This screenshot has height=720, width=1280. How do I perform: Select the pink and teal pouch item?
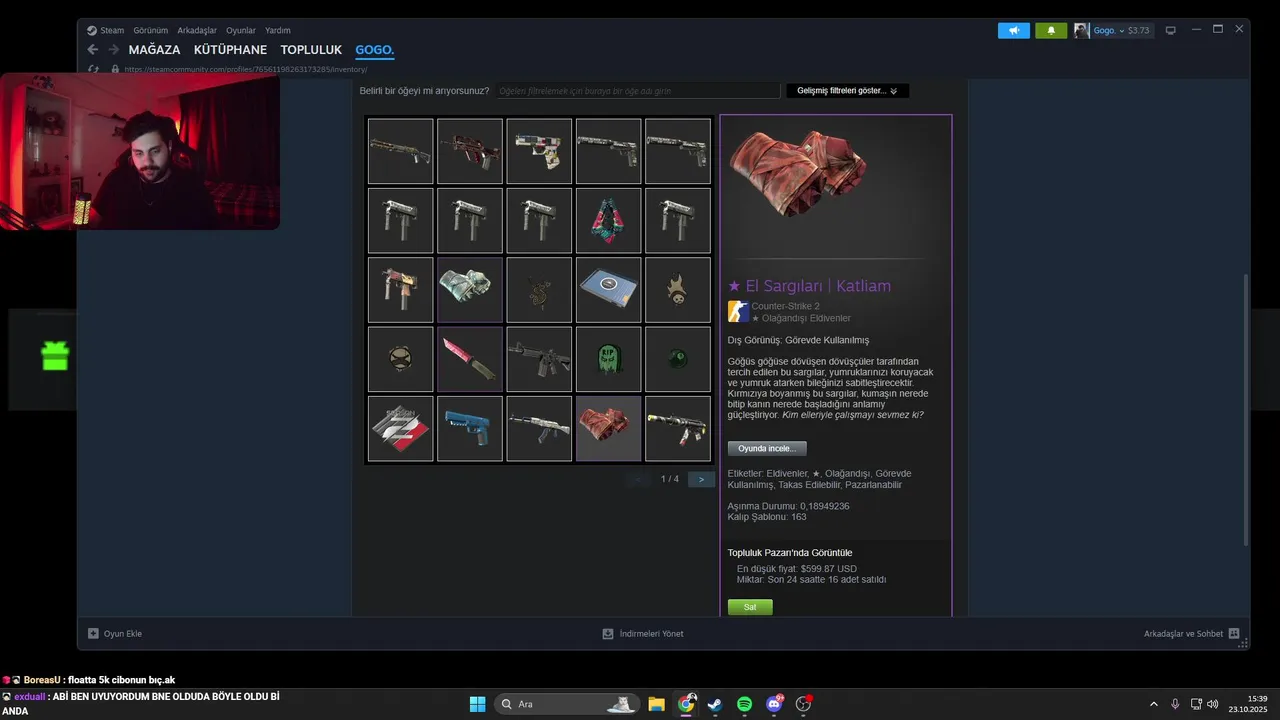pyautogui.click(x=608, y=221)
